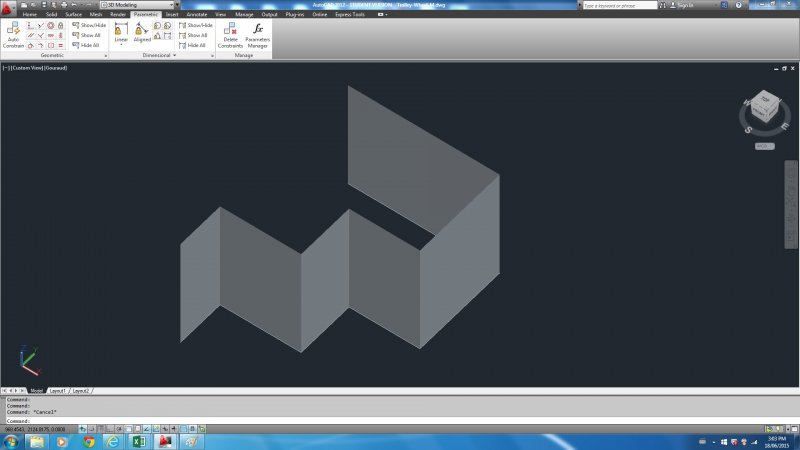The image size is (800, 450).
Task: Switch to the Solid ribbon tab
Action: [x=52, y=14]
